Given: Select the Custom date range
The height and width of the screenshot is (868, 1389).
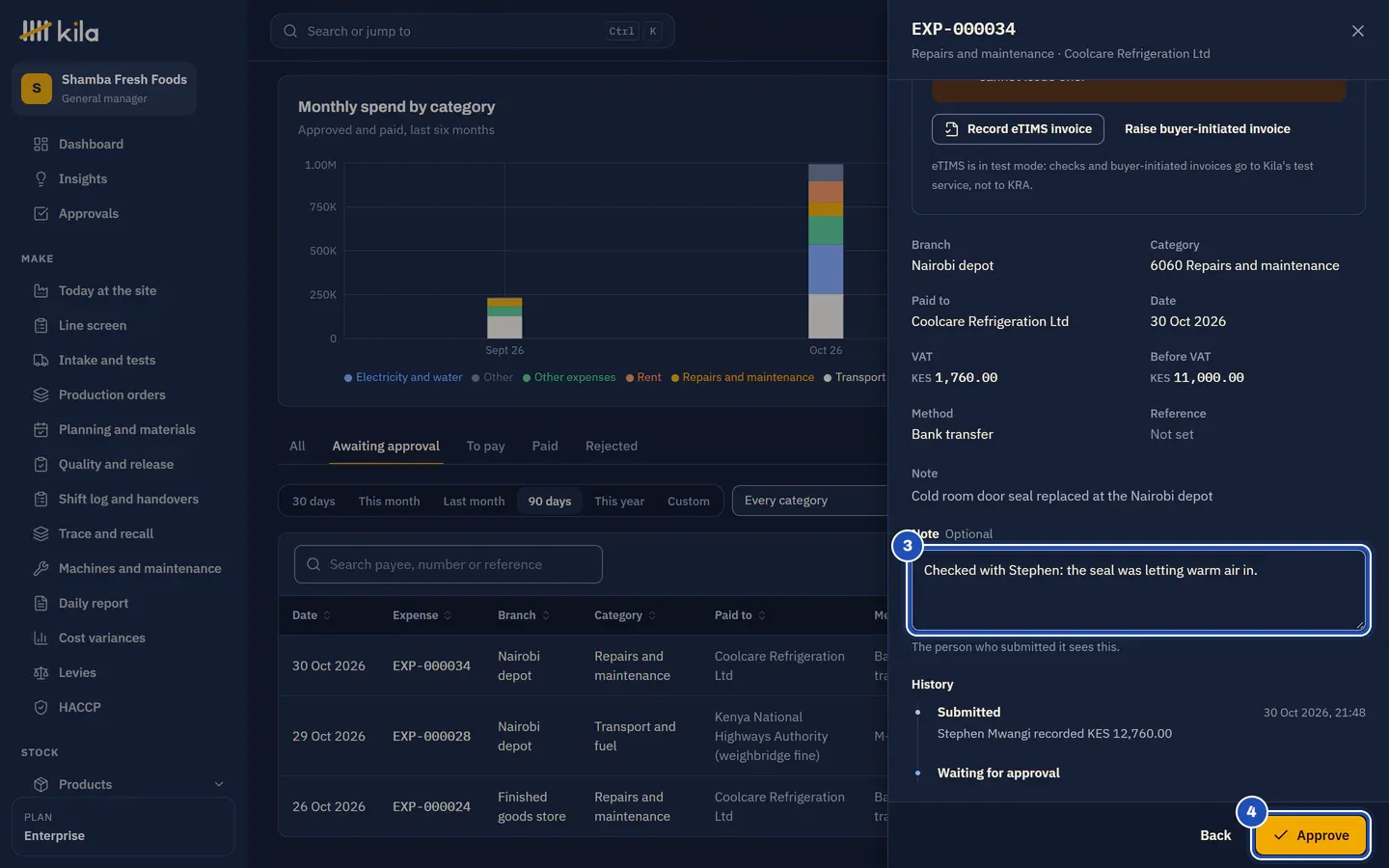Looking at the screenshot, I should (x=689, y=501).
